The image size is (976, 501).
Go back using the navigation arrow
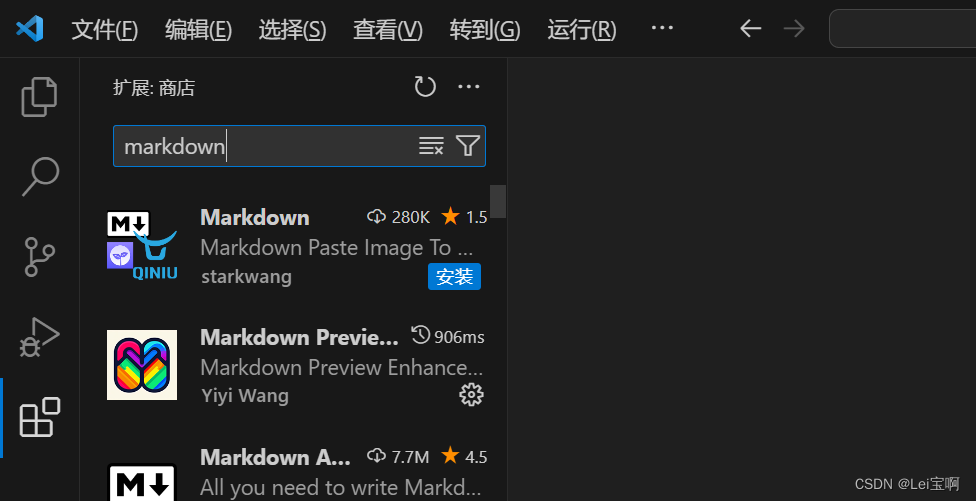coord(751,29)
